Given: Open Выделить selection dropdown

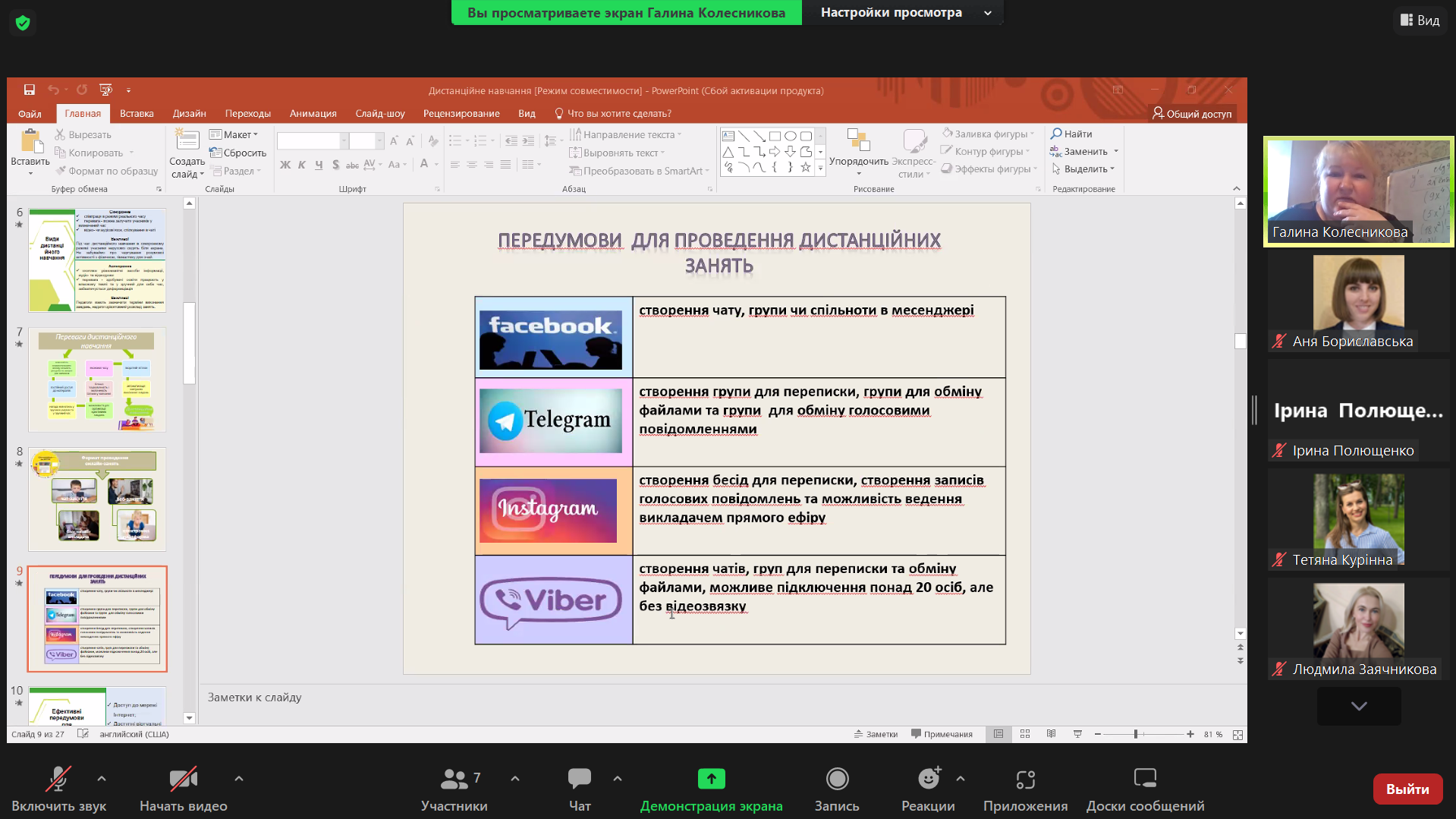Looking at the screenshot, I should point(1083,169).
